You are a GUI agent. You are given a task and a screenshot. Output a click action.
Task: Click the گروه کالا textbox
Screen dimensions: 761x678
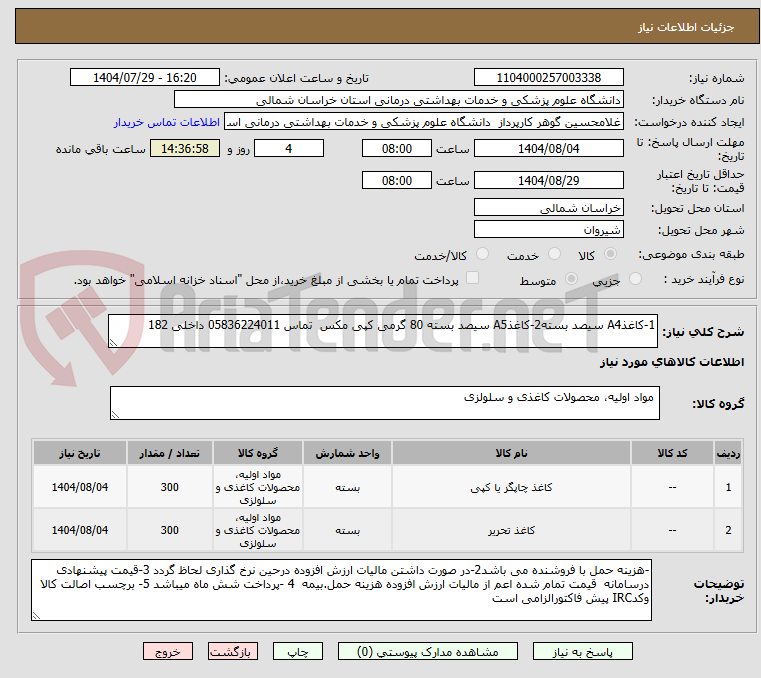click(x=384, y=403)
